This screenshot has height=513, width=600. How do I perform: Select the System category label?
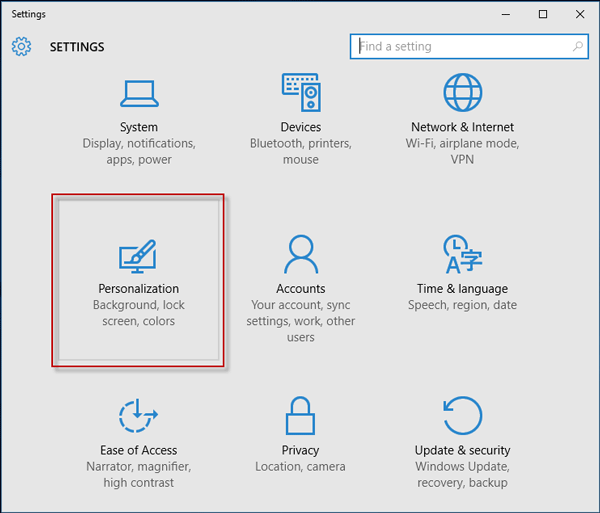click(x=139, y=127)
